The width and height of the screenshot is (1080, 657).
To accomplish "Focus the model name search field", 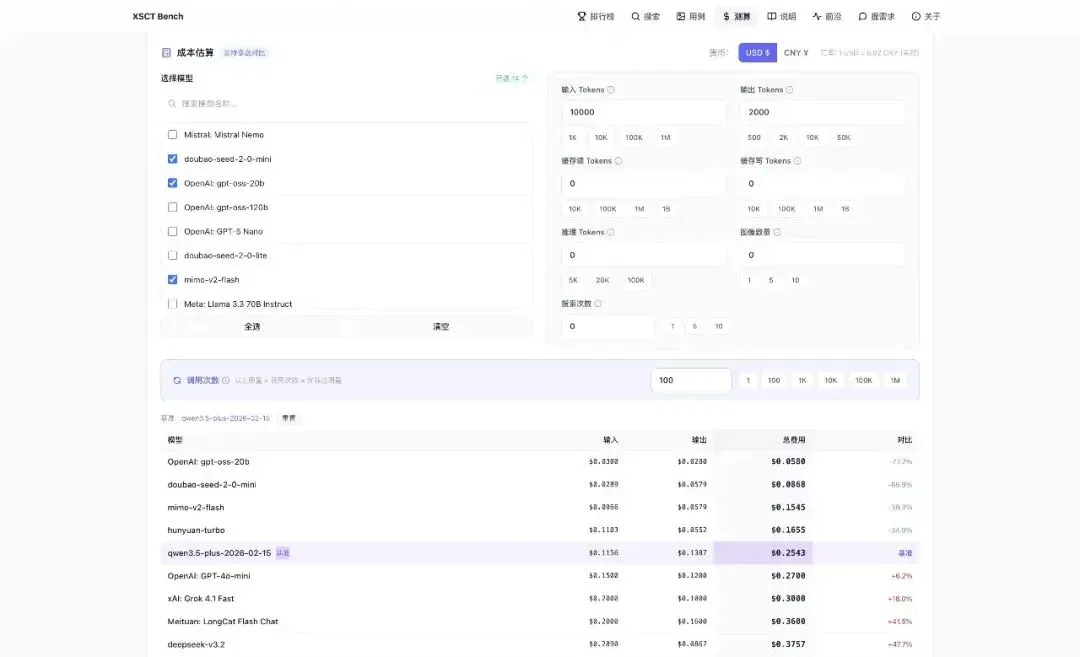I will click(346, 103).
